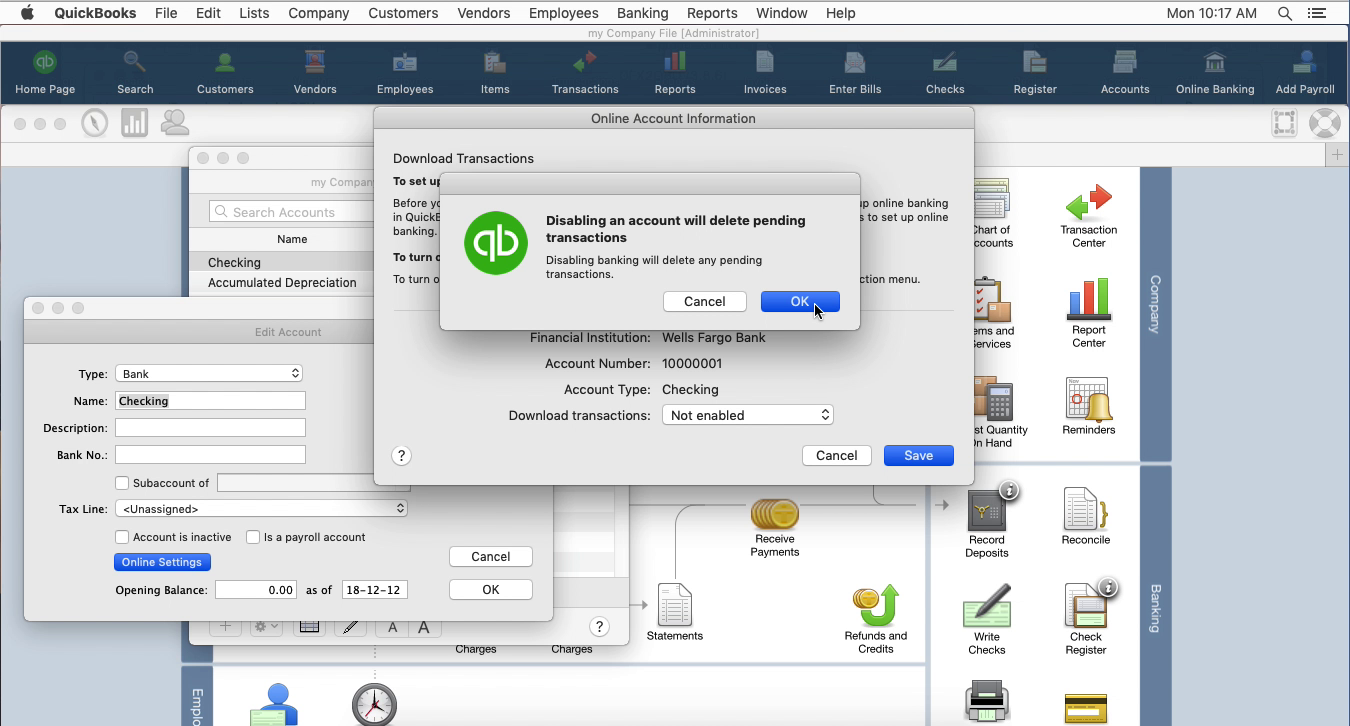Image resolution: width=1350 pixels, height=726 pixels.
Task: Open the Invoices toolbar icon
Action: click(765, 72)
